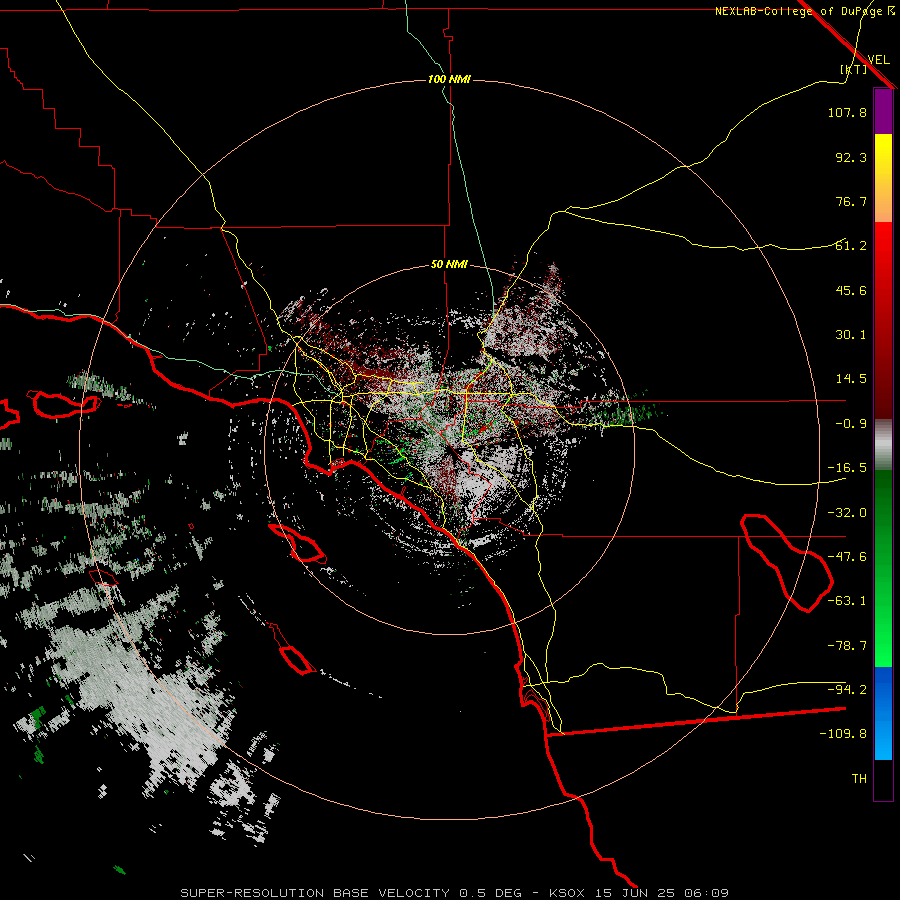
Task: Click the 92.3 velocity scale value
Action: [851, 157]
